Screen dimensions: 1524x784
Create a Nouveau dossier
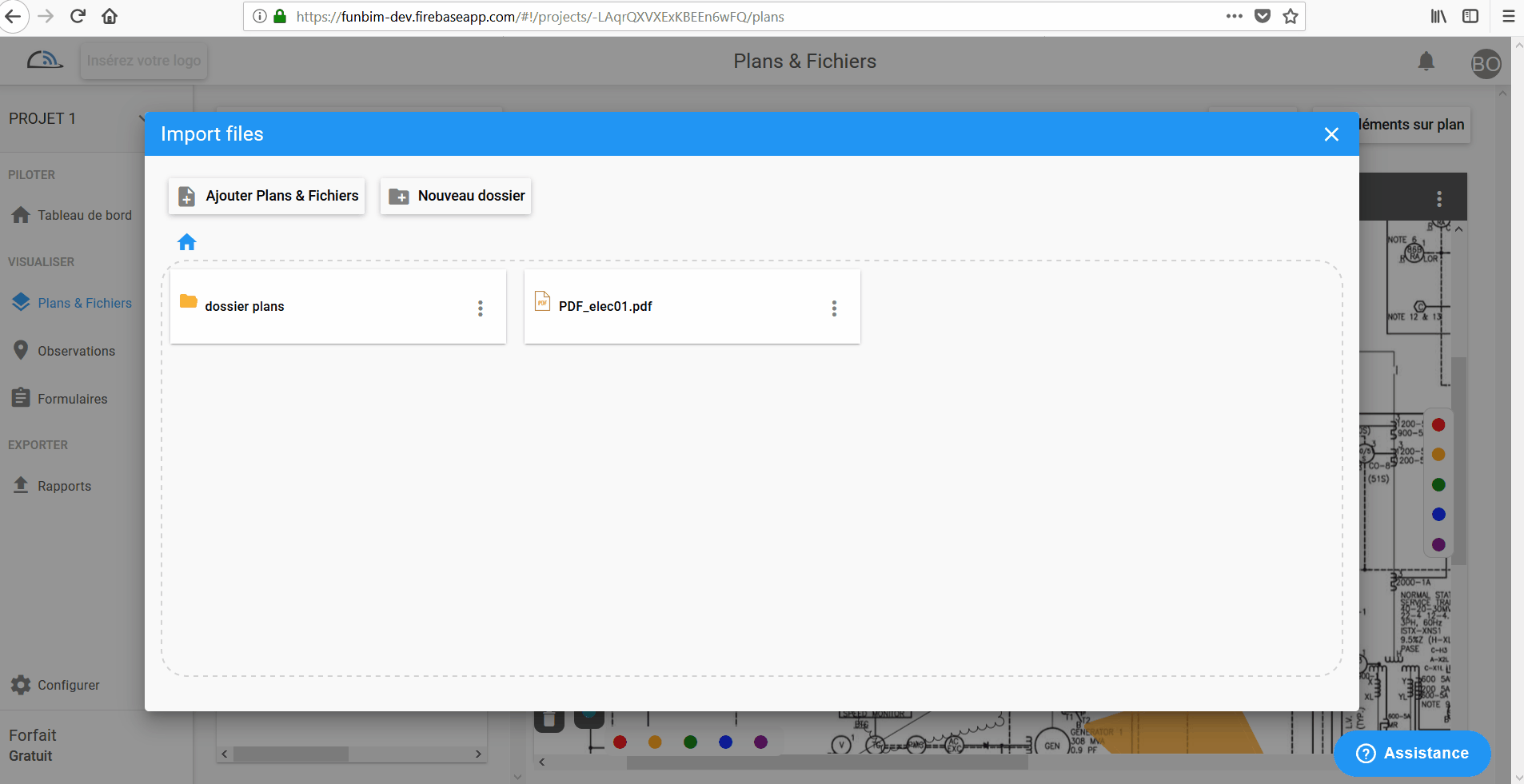[454, 195]
